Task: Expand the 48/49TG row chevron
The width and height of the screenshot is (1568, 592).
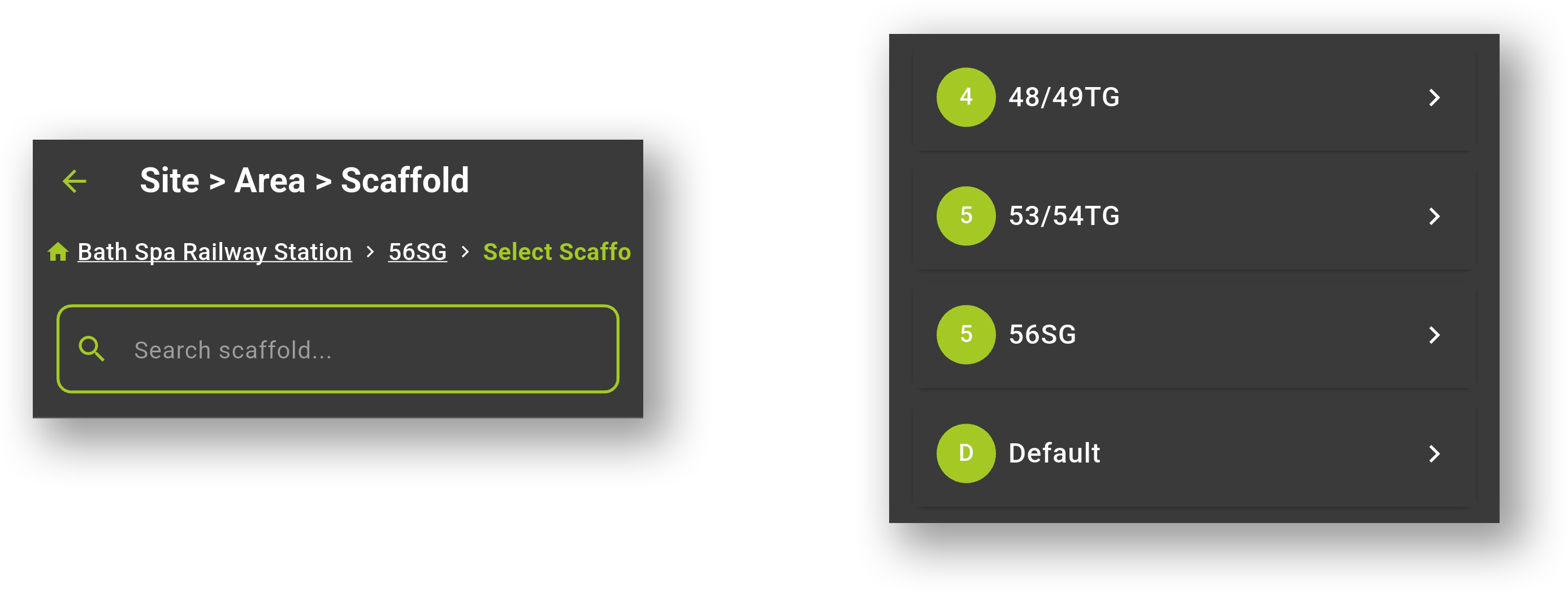Action: tap(1434, 97)
